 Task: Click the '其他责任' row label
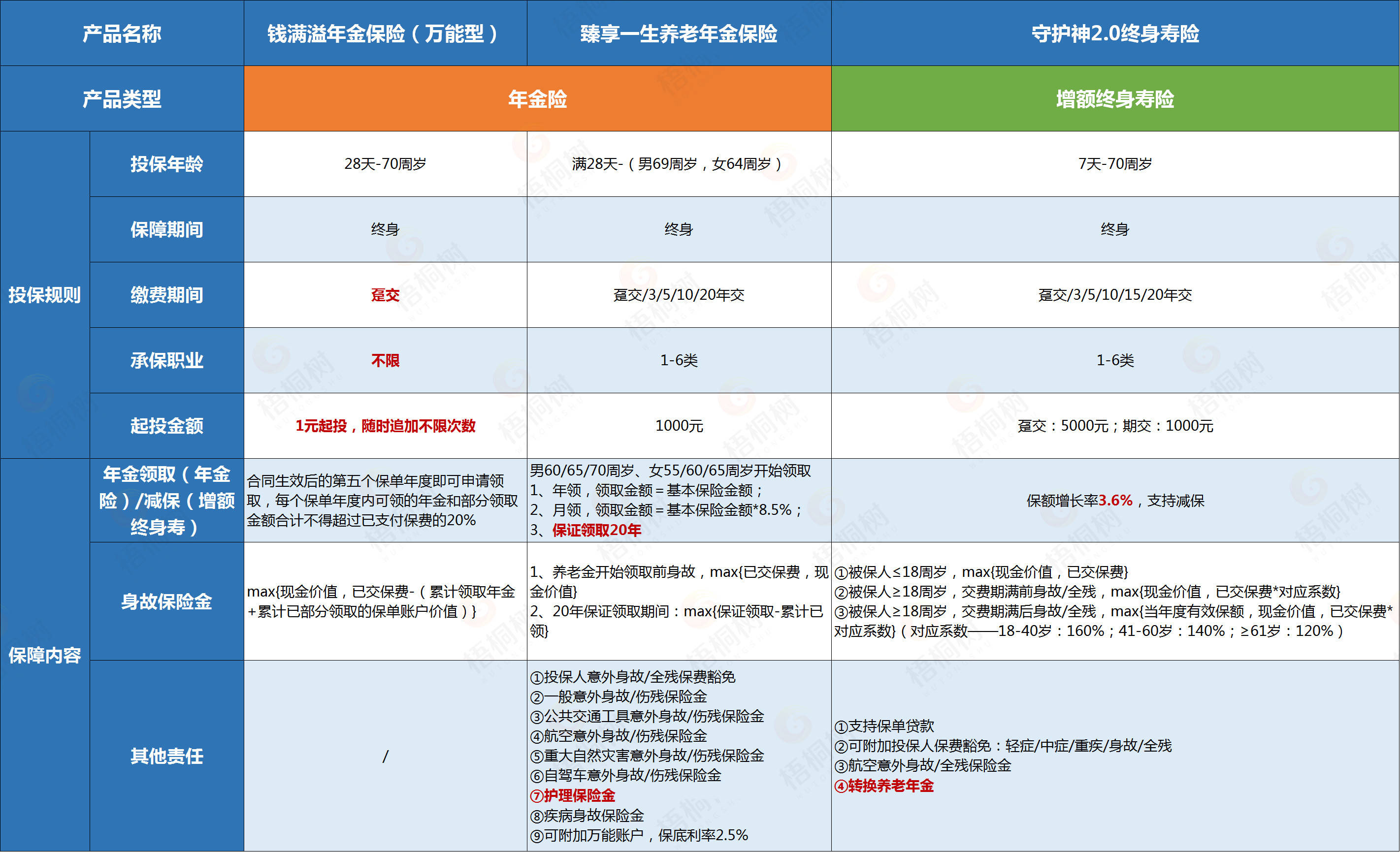(166, 756)
